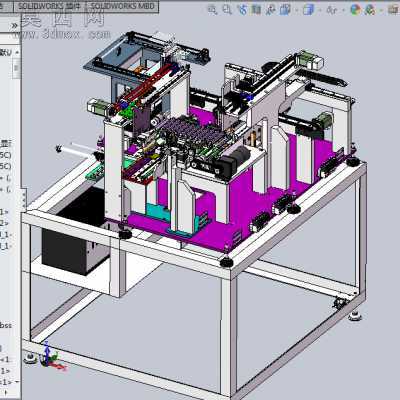This screenshot has height=400, width=400.
Task: Open Edit Appearance color ball
Action: 356,10
